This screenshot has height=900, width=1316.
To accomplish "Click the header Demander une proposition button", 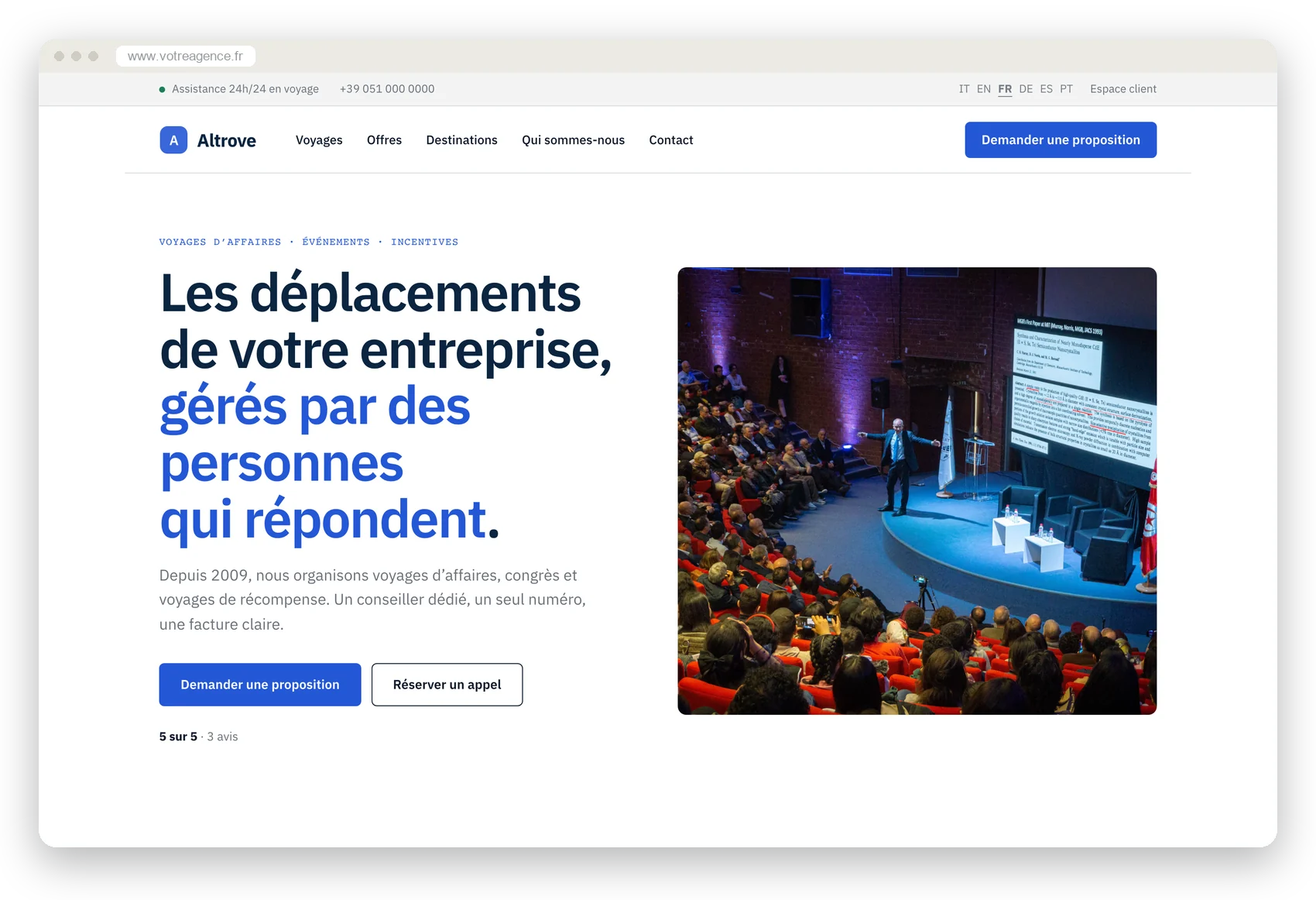I will pyautogui.click(x=1061, y=140).
